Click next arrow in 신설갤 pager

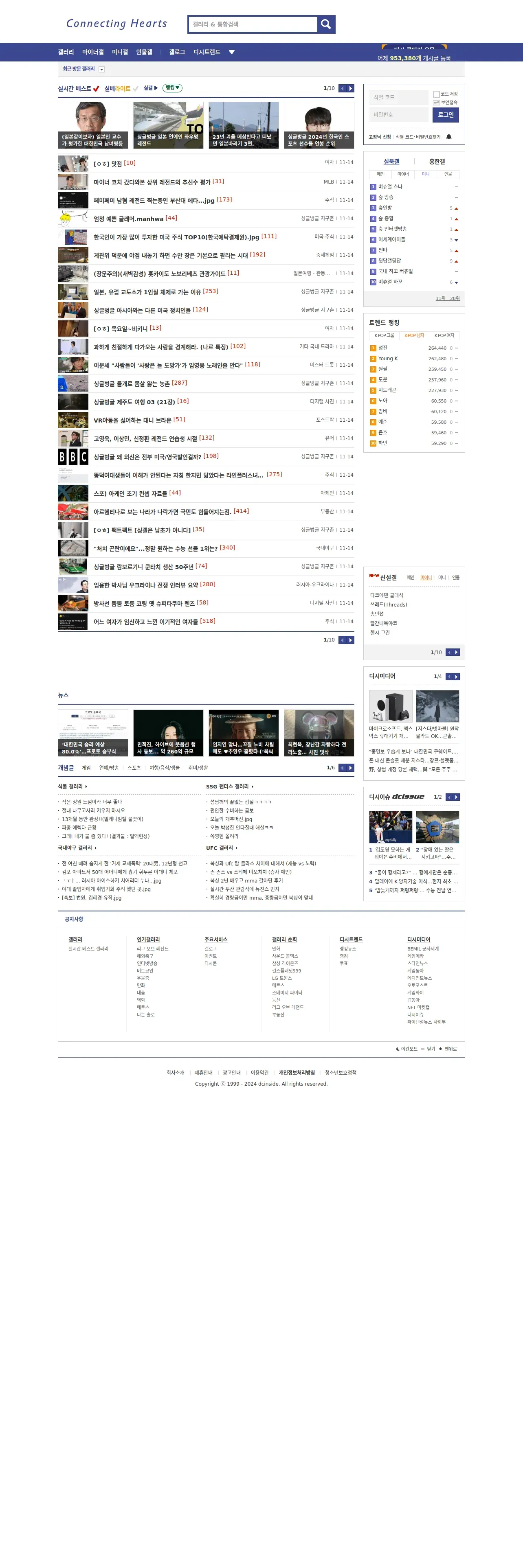(457, 652)
